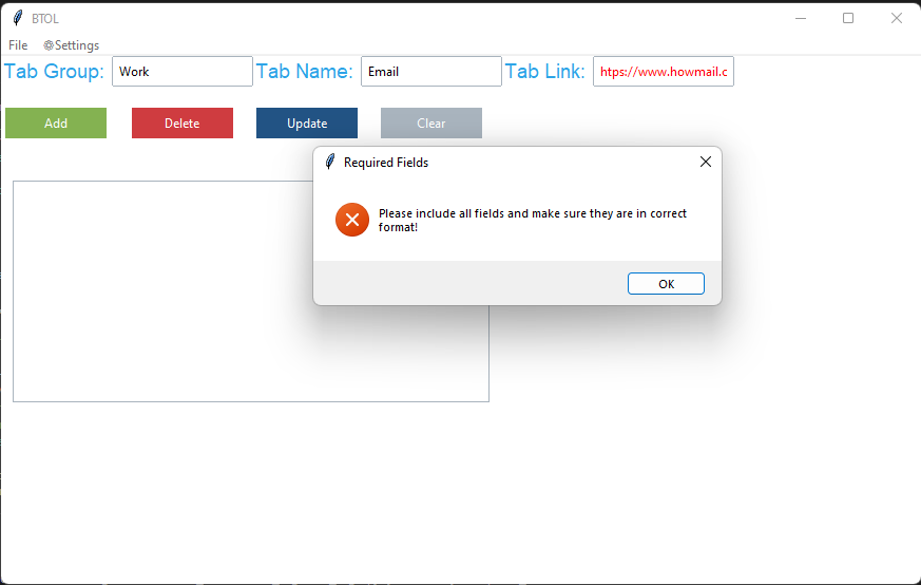Click the feather icon on Required Fields dialog

pyautogui.click(x=328, y=161)
